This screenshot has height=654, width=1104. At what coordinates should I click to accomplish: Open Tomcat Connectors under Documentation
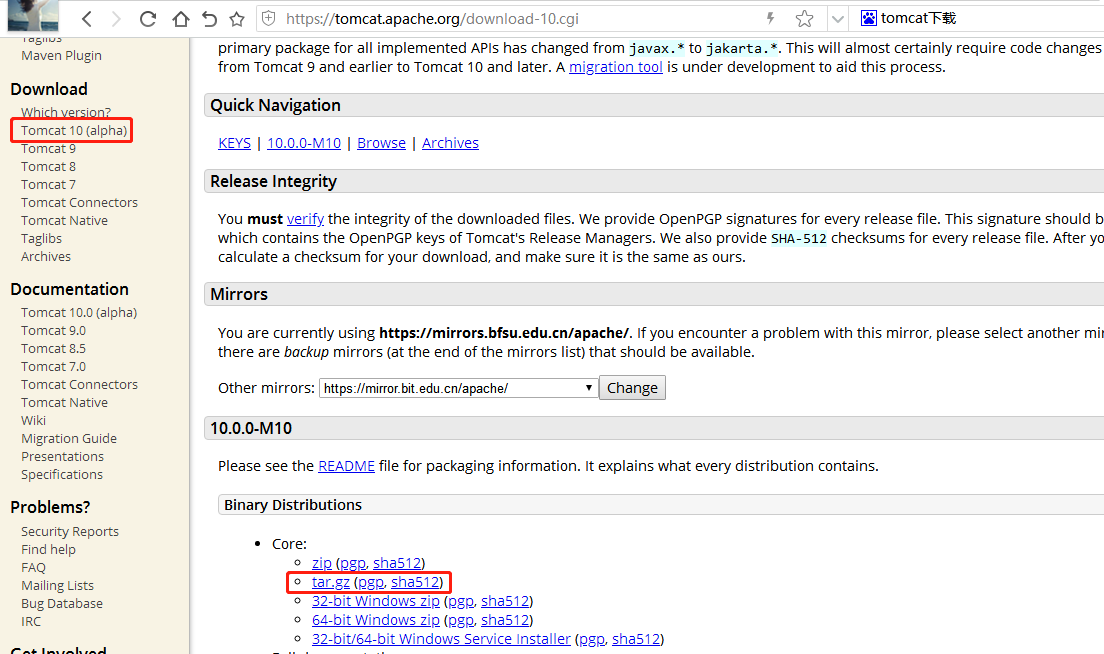[x=80, y=384]
